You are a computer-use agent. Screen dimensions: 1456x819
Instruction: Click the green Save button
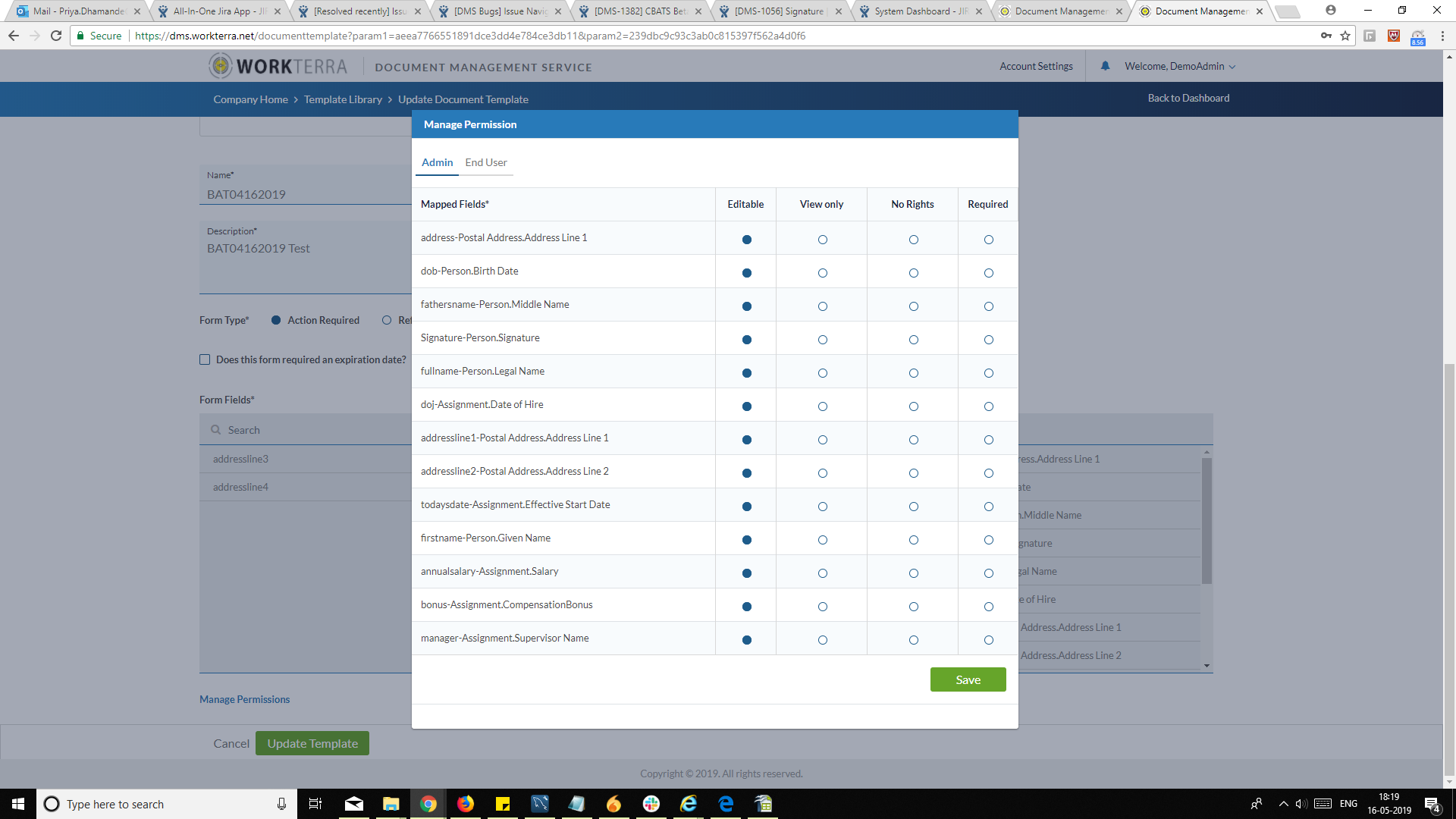[968, 679]
